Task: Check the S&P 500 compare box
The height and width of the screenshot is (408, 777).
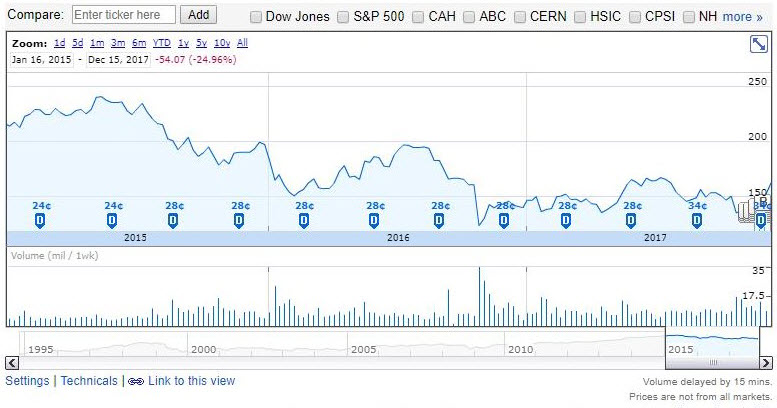Action: [344, 17]
